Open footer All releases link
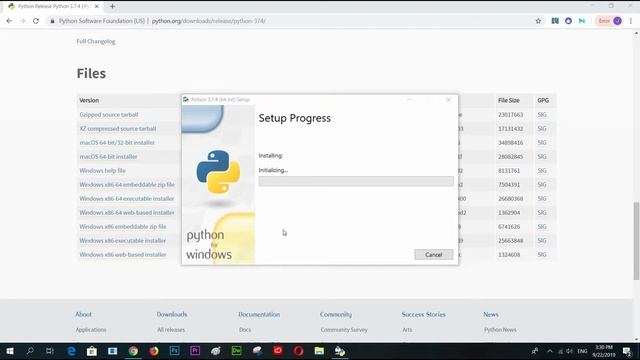The width and height of the screenshot is (640, 360). [171, 330]
